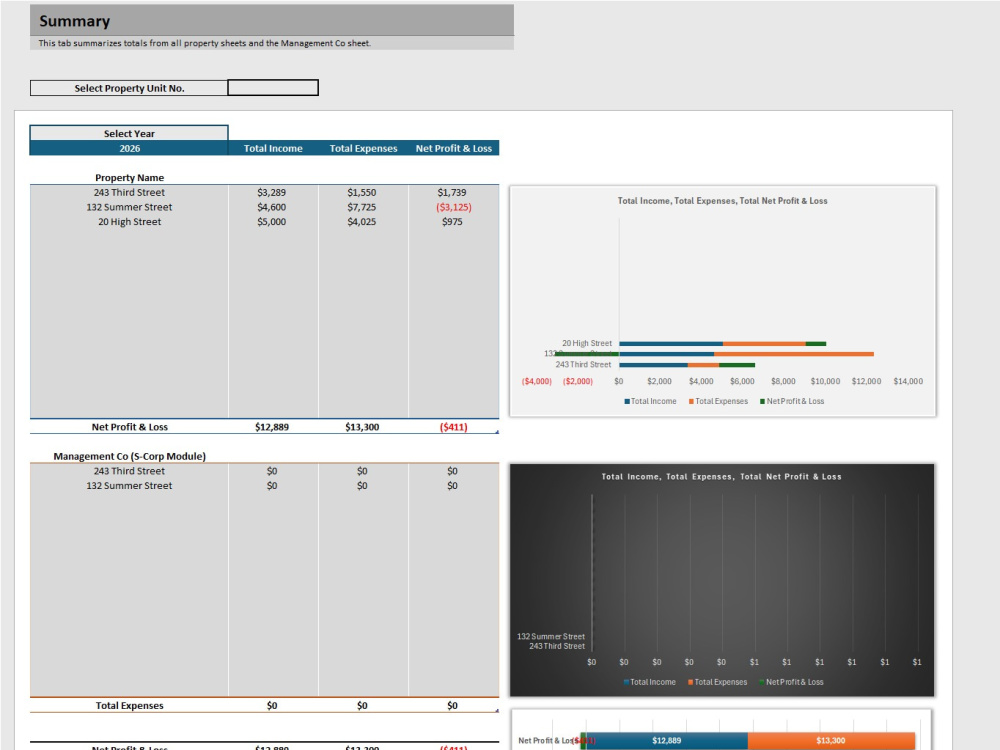The height and width of the screenshot is (750, 1000).
Task: Select the Net Profit & Loss column header
Action: (x=453, y=148)
